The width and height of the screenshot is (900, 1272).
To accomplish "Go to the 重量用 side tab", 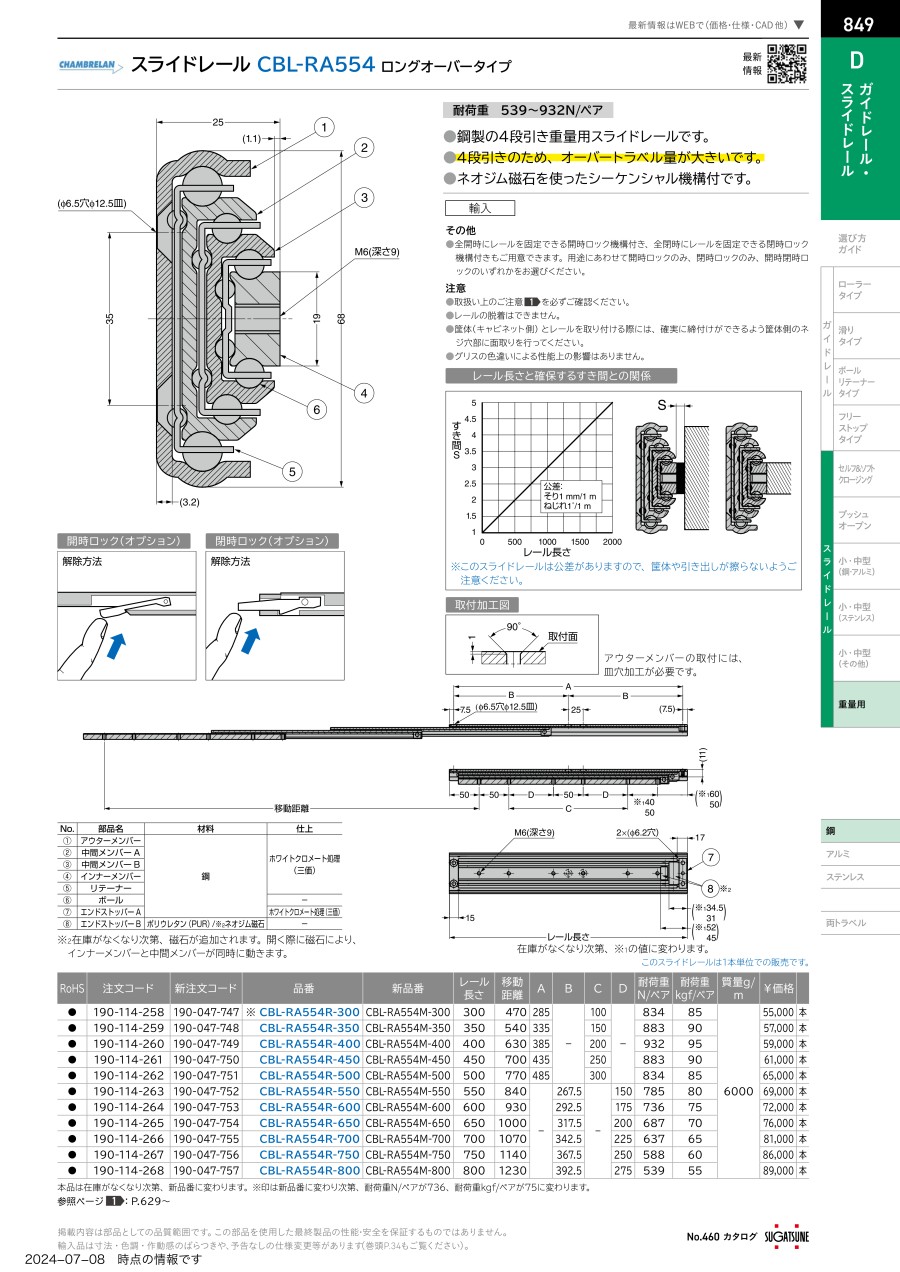I will [851, 704].
